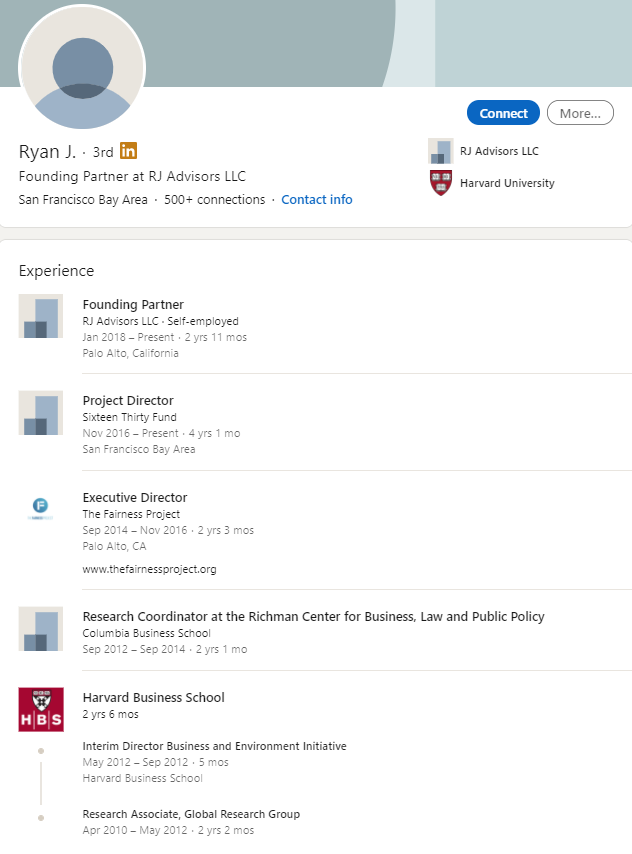Click Palo Alto, CA location text
This screenshot has width=632, height=854.
114,546
